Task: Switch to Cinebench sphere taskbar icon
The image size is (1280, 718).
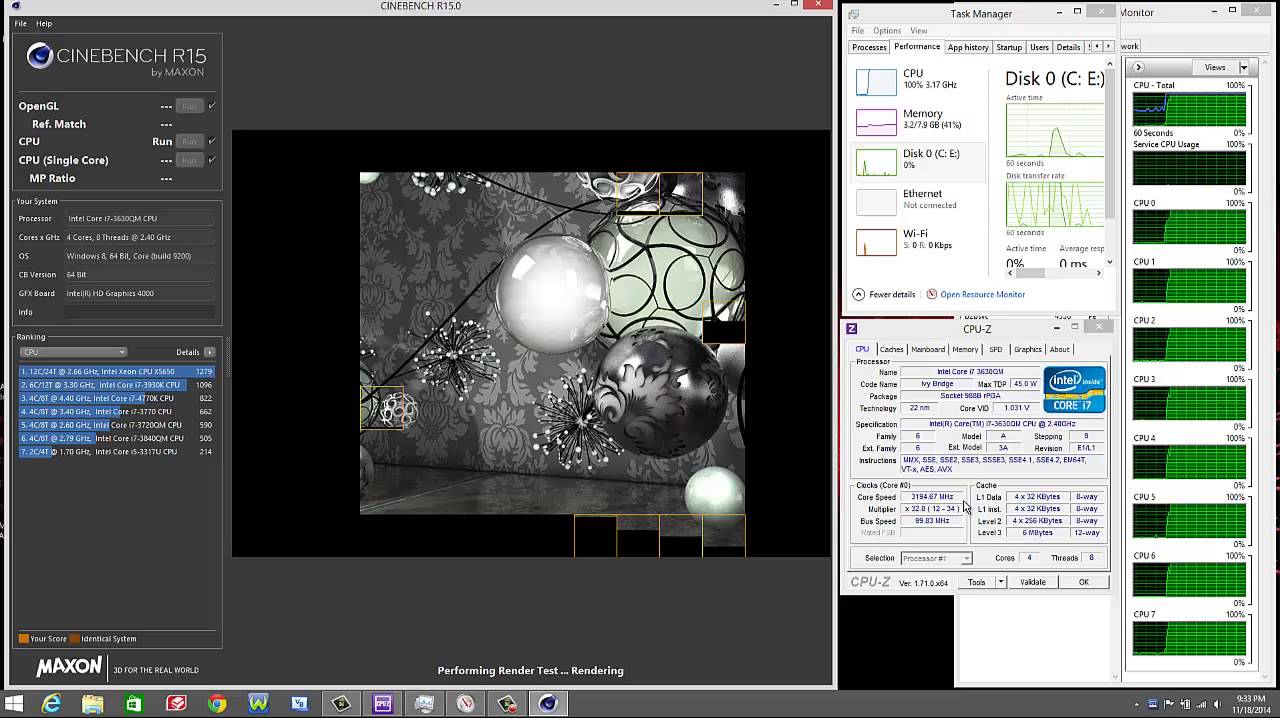Action: [547, 704]
